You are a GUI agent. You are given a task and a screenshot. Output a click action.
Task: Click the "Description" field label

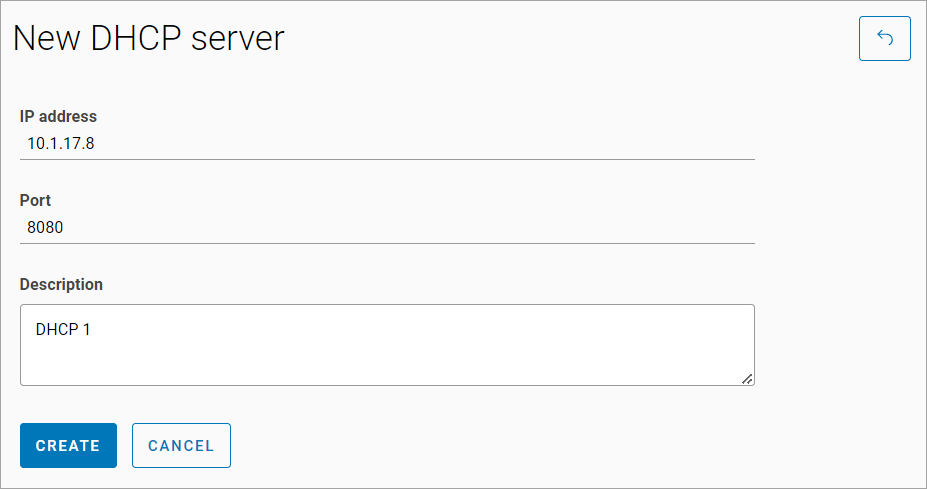coord(61,284)
